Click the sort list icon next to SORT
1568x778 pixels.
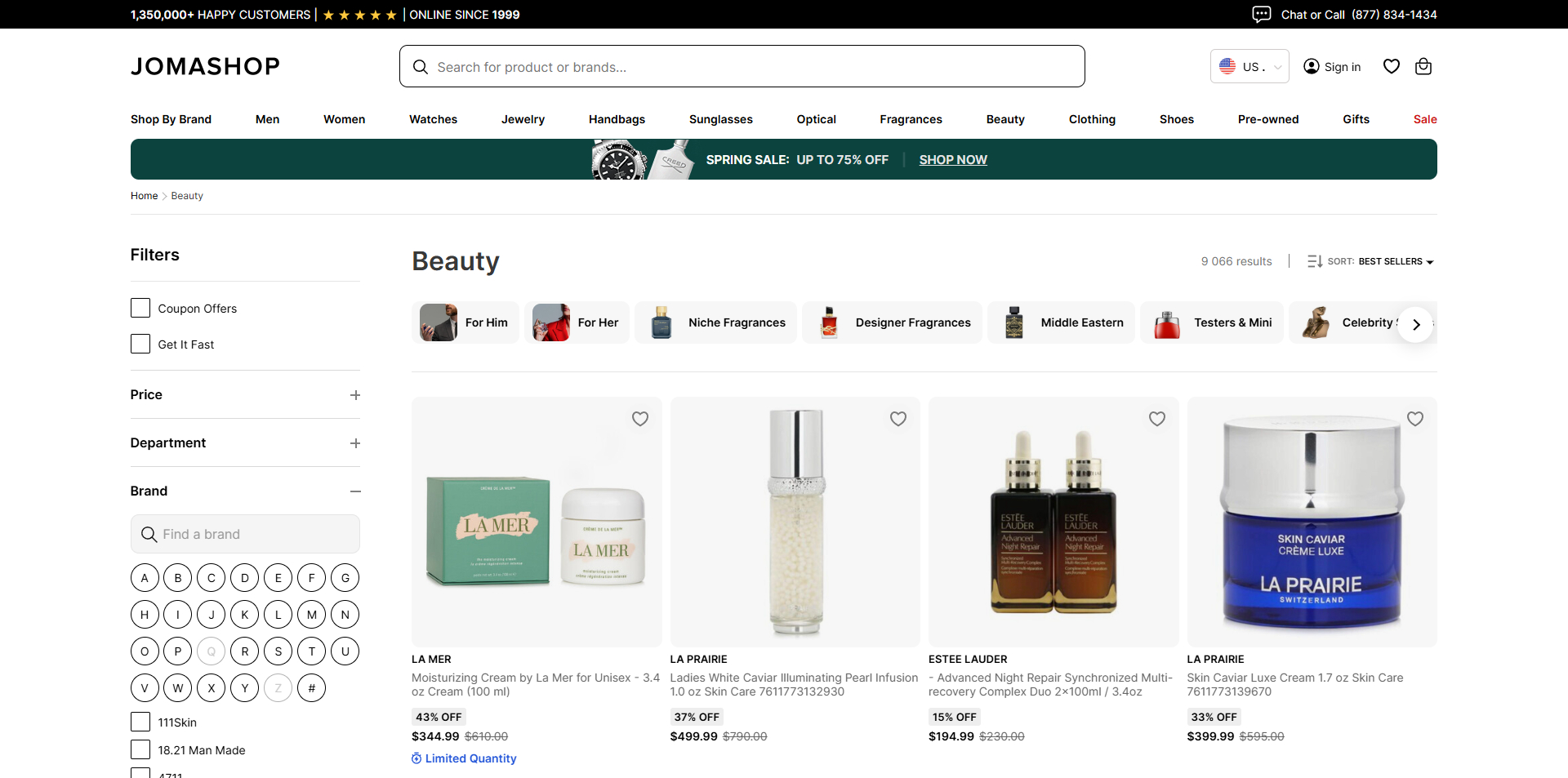[1315, 261]
